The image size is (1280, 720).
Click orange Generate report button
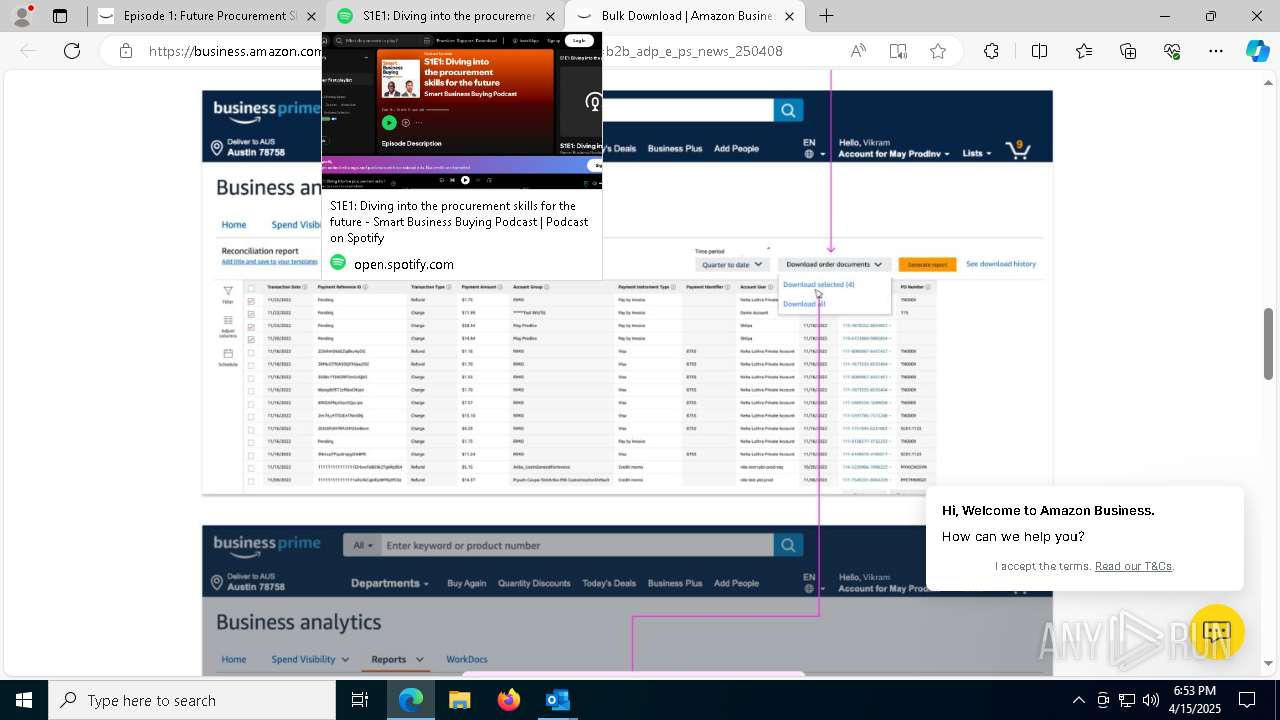pyautogui.click(x=927, y=265)
